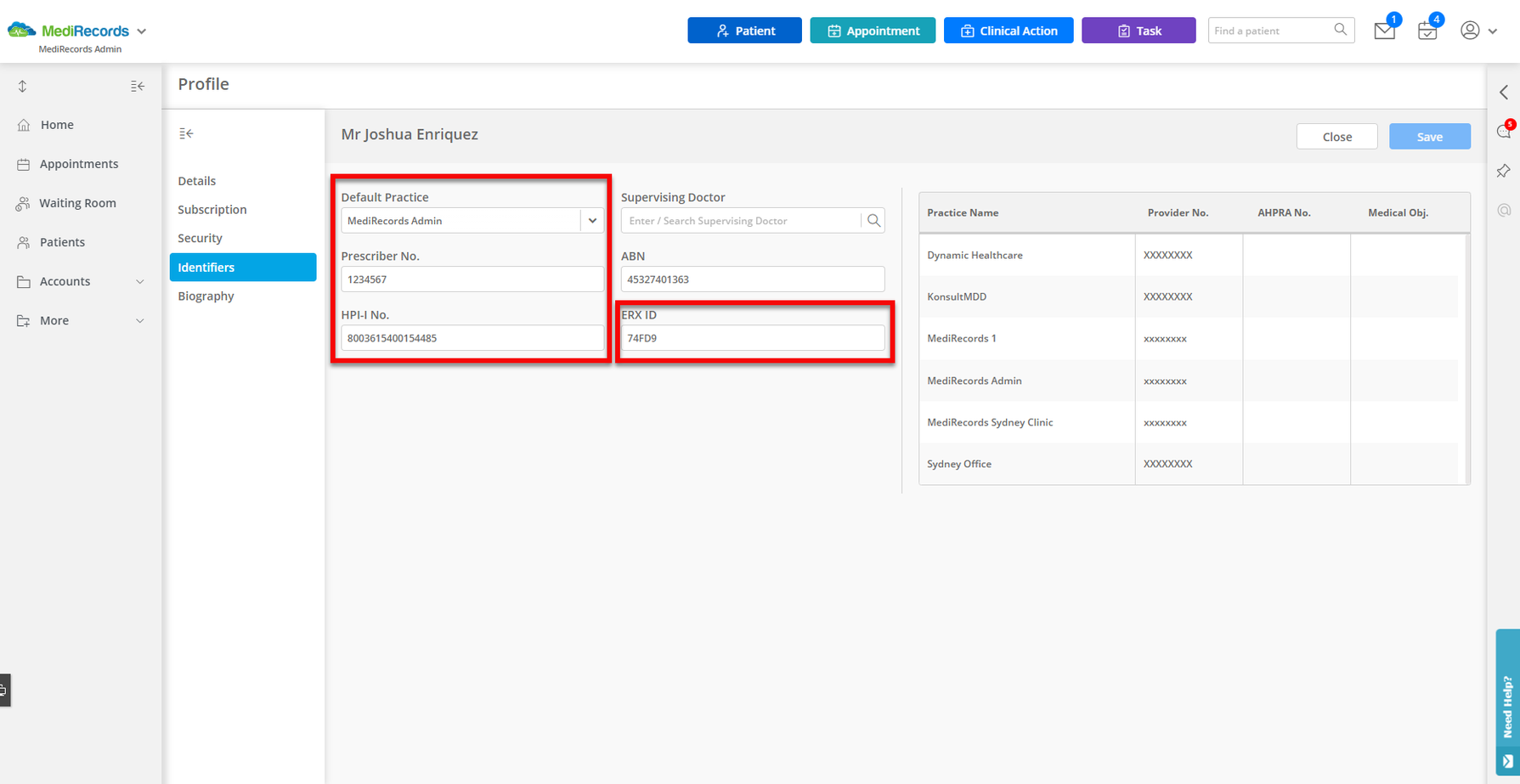Collapse the profile section menu
This screenshot has height=784, width=1520.
point(186,133)
